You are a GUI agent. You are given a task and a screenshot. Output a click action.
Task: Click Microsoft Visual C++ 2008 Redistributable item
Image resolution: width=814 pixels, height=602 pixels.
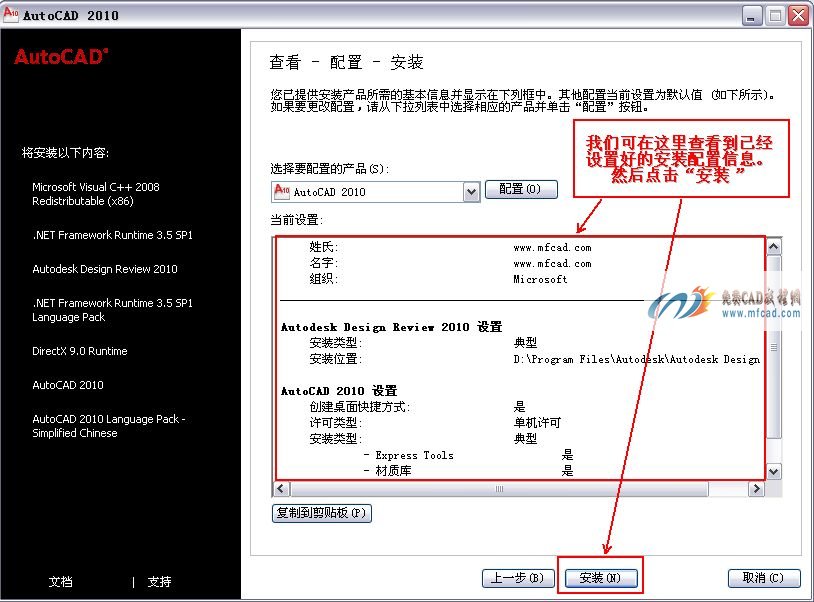click(96, 194)
